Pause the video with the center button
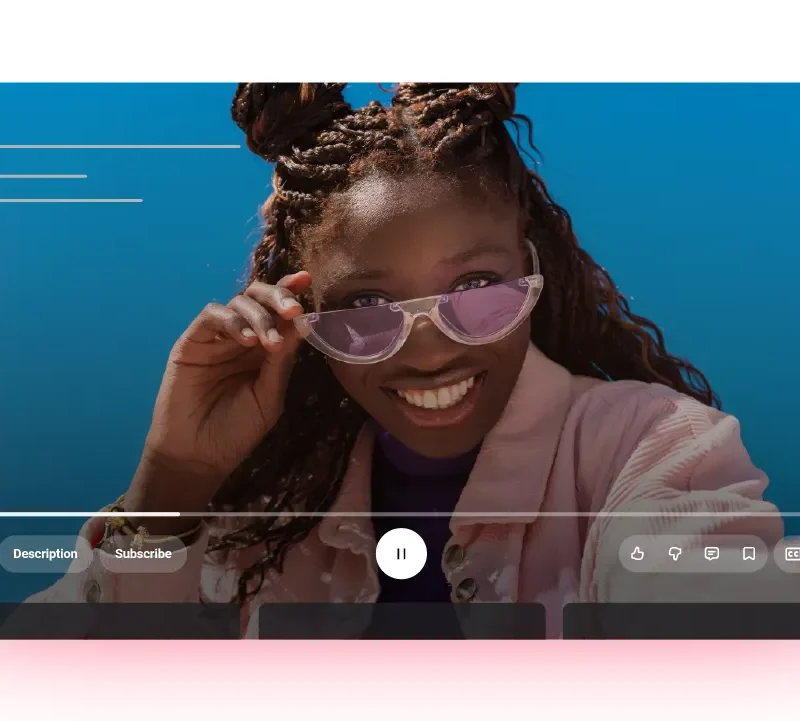The image size is (800, 721). click(401, 554)
